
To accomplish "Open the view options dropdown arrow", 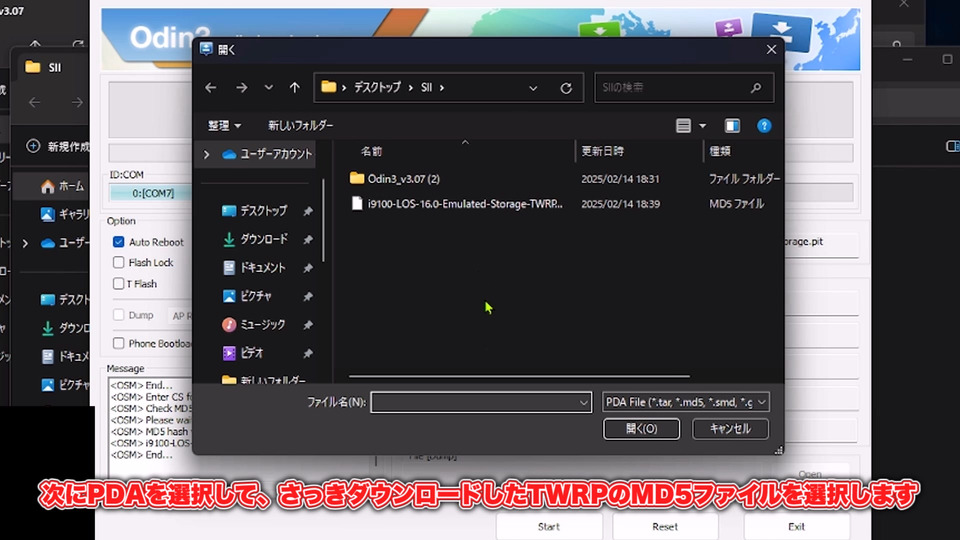I will pyautogui.click(x=702, y=126).
